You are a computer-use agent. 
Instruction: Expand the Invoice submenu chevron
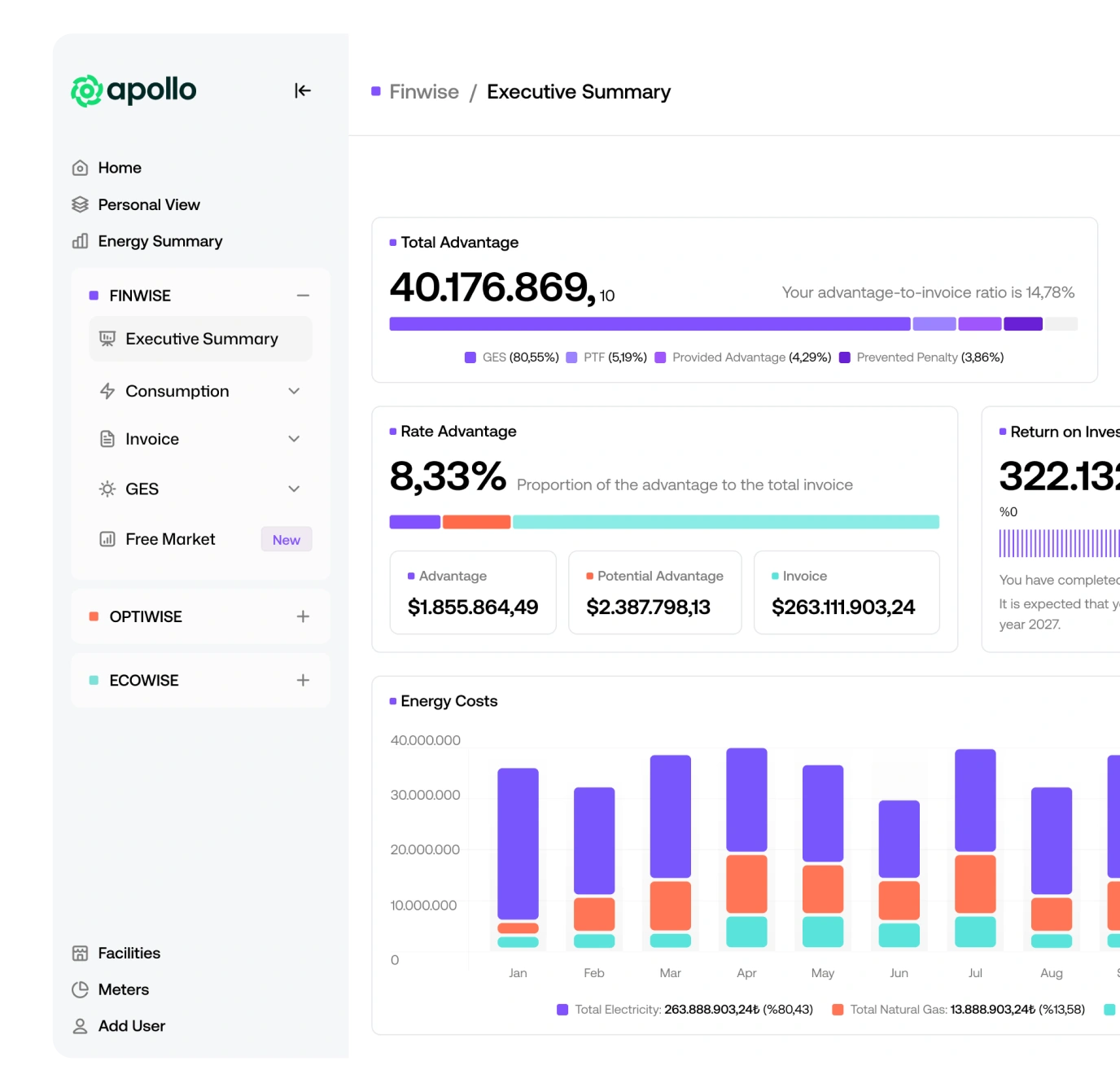pos(294,439)
